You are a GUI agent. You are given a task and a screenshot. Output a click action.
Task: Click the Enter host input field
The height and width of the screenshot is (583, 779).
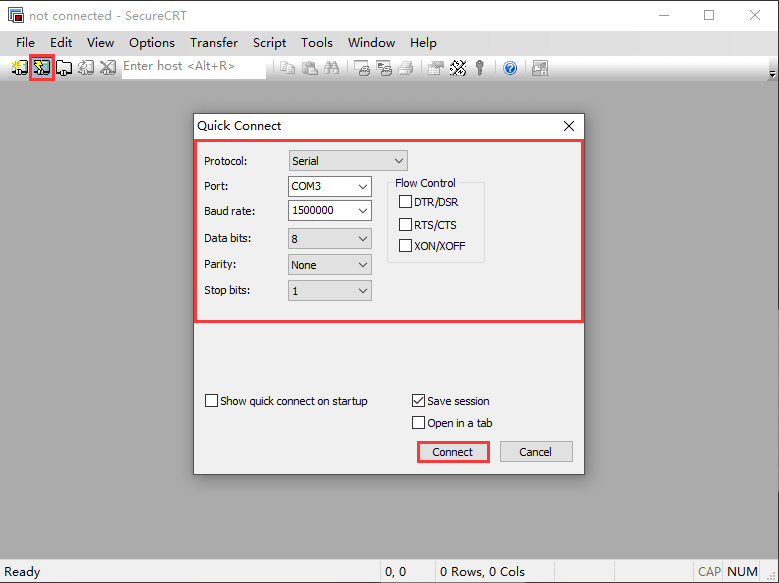(193, 67)
